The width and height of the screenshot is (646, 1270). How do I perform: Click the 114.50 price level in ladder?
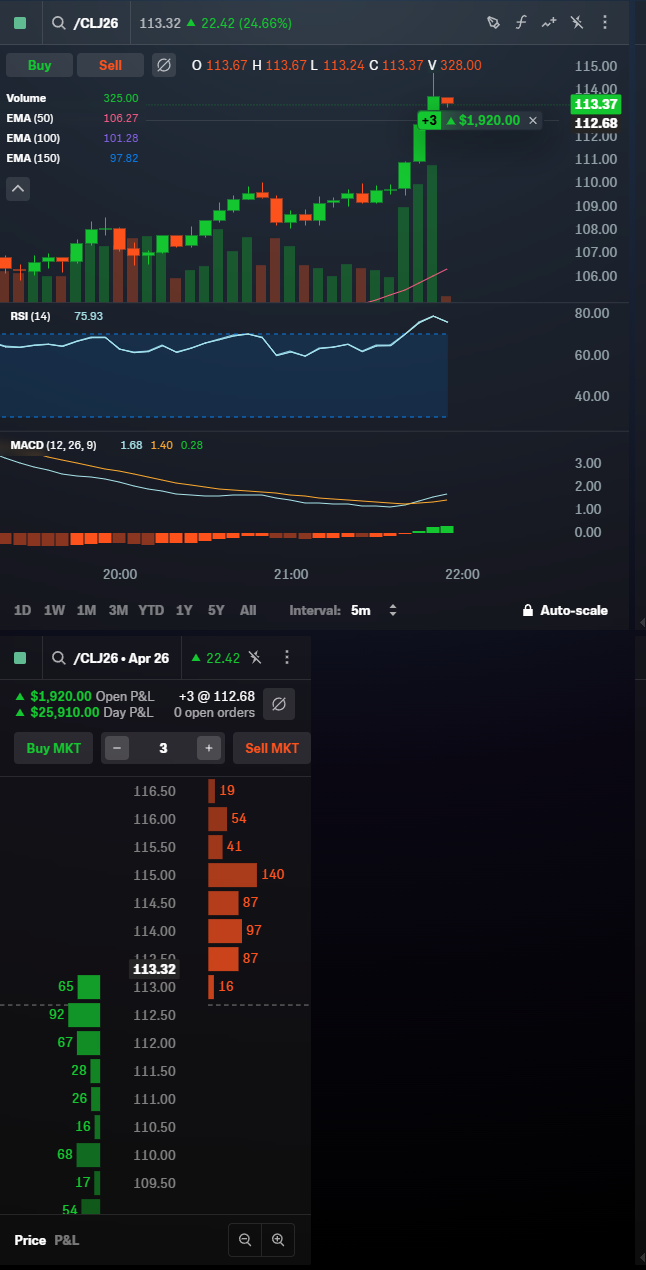[x=155, y=903]
